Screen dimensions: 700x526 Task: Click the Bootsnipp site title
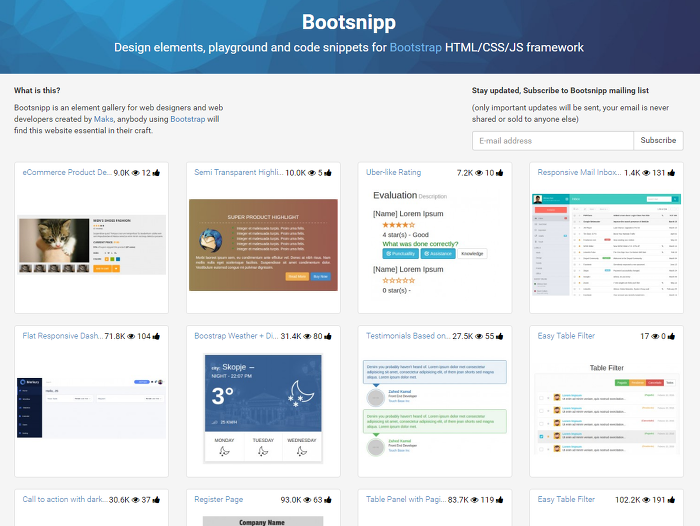point(349,22)
